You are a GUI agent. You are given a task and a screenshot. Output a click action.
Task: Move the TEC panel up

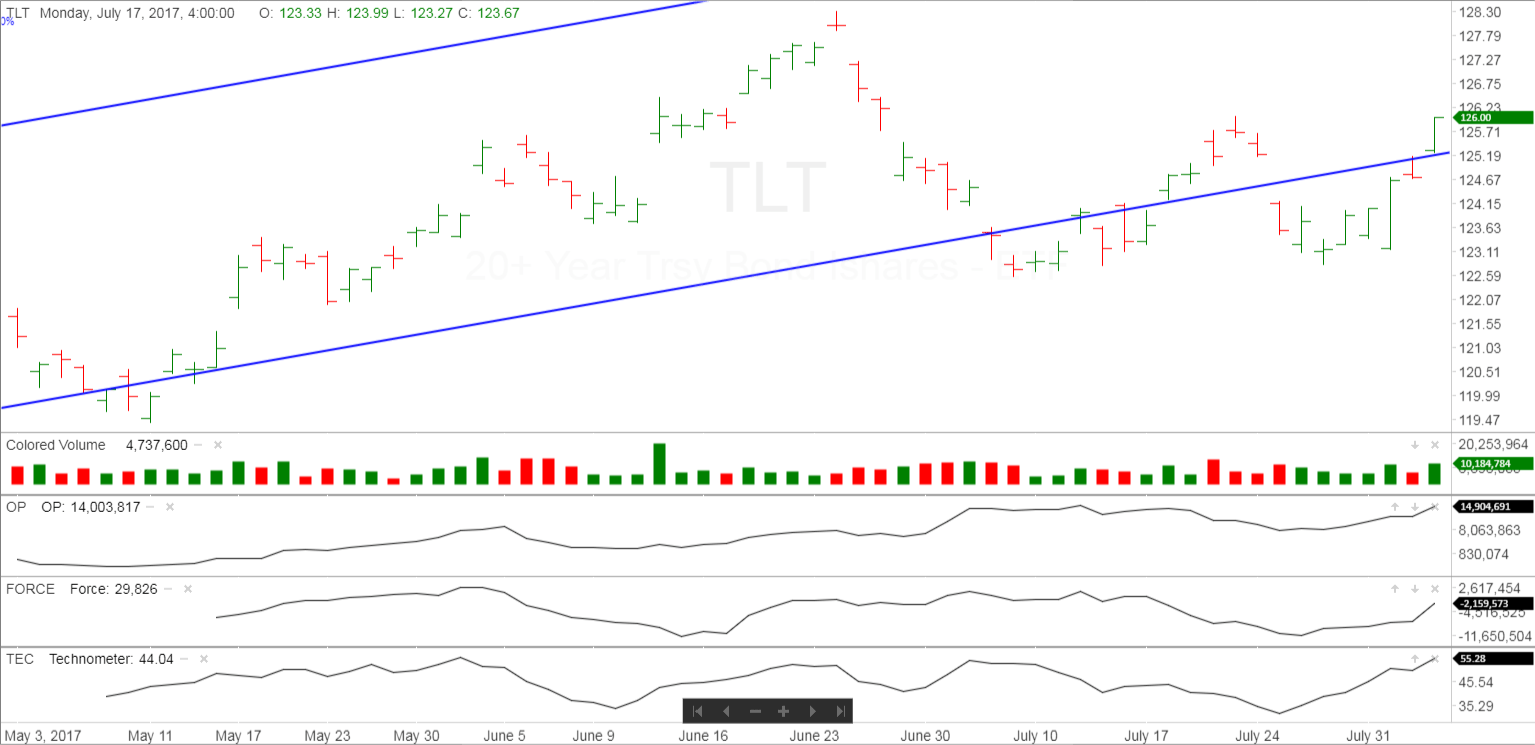pos(1415,659)
